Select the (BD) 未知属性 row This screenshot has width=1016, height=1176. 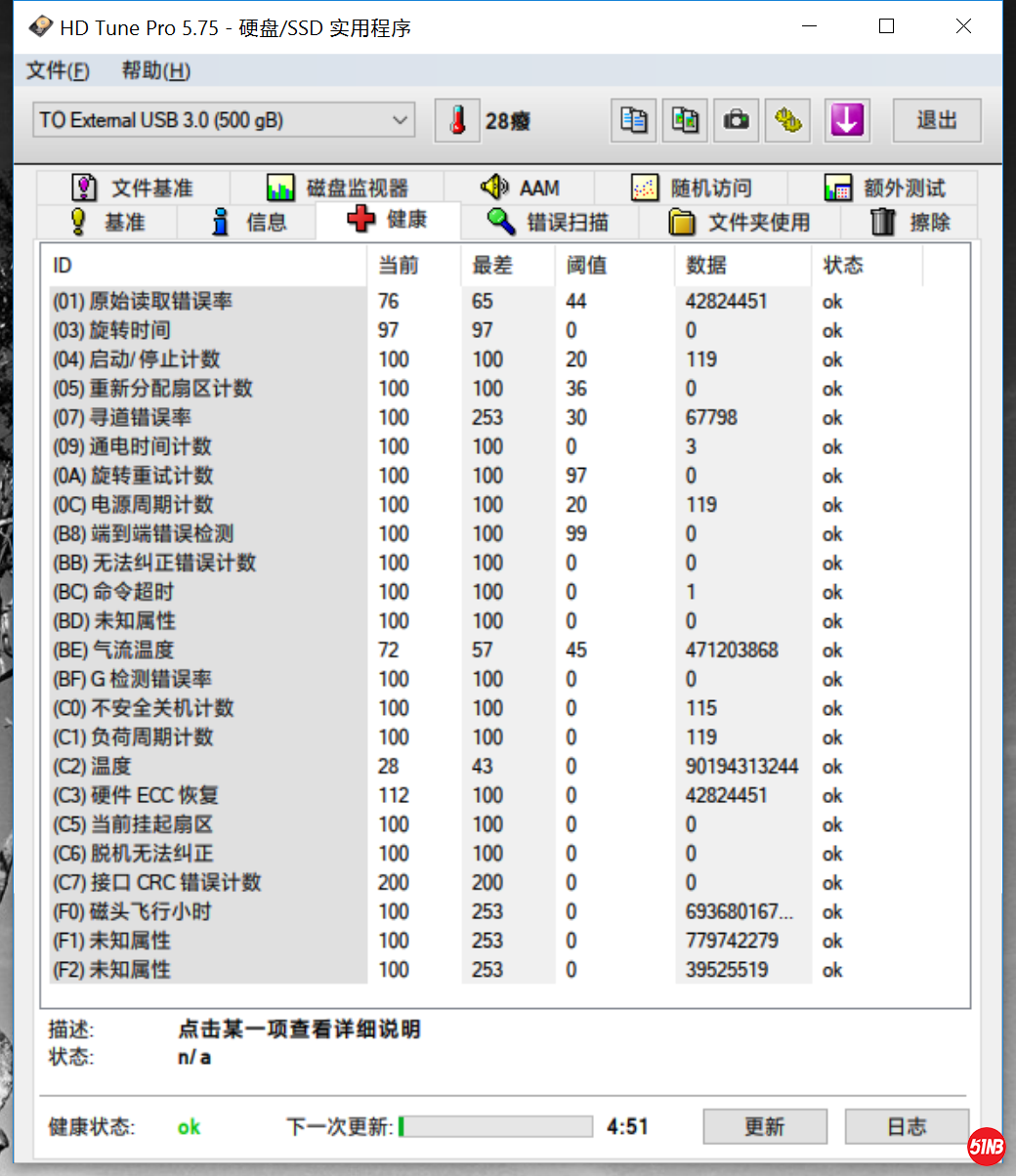[486, 620]
